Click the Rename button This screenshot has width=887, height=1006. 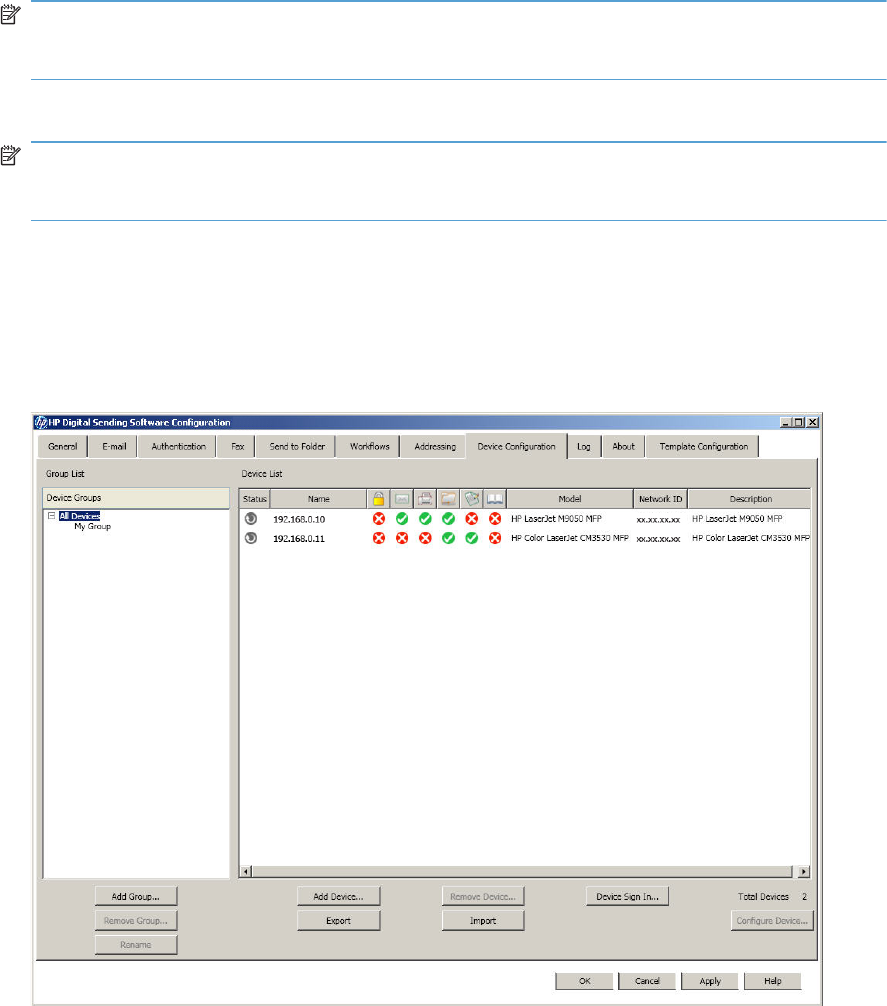tap(135, 944)
